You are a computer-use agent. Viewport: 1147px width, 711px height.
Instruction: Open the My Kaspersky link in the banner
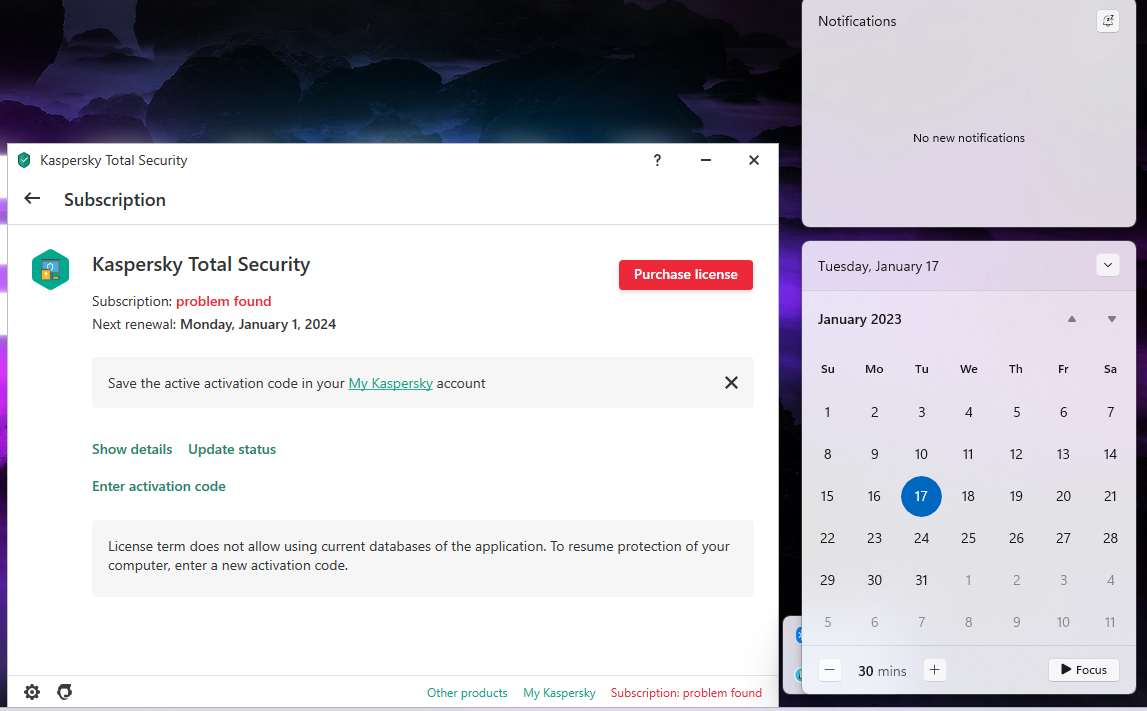coord(391,383)
